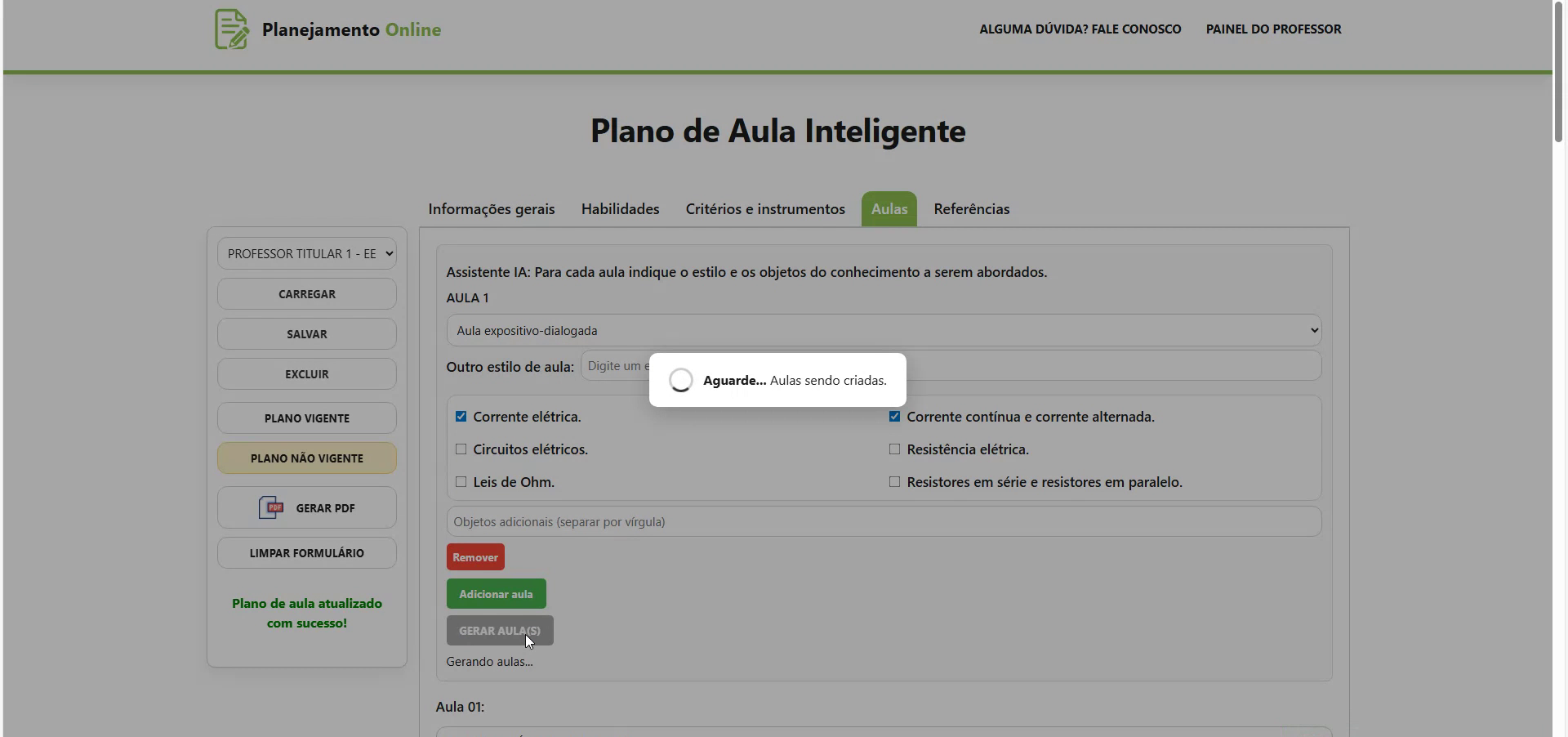1568x737 pixels.
Task: Open the Aula expositivo-dialogada style dropdown
Action: (882, 330)
